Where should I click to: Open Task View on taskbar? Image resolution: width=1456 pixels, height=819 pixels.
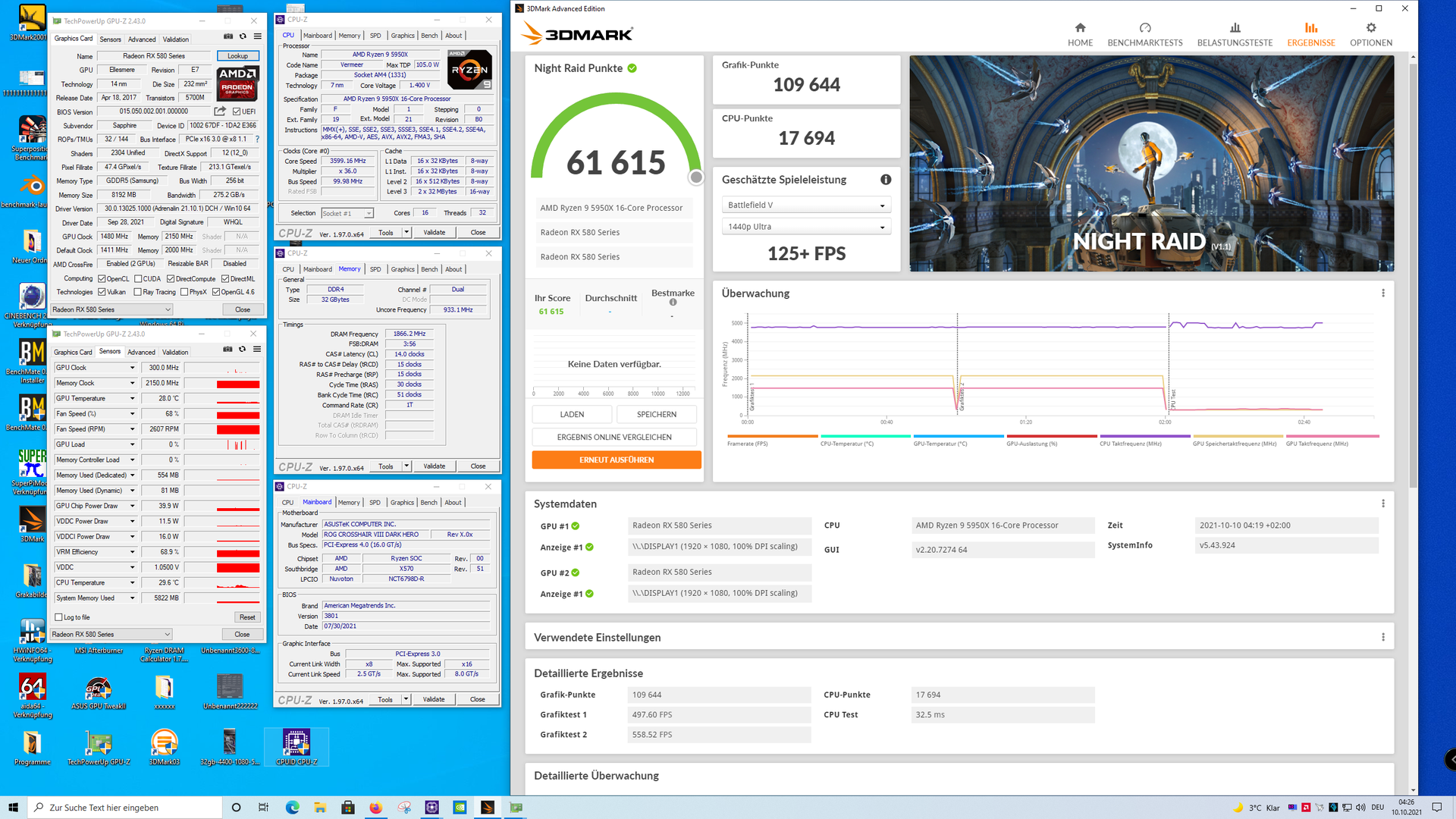click(x=263, y=808)
